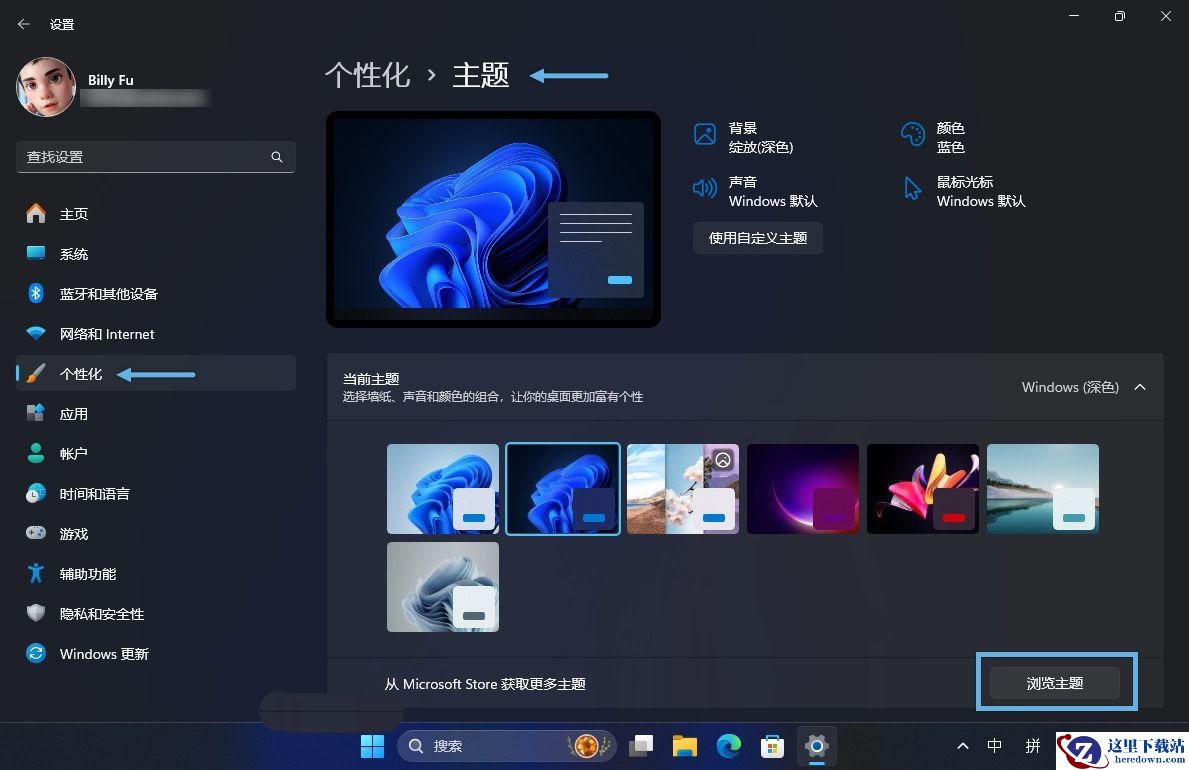Apply the purple glow theme thumbnail
This screenshot has width=1189, height=770.
coord(803,489)
